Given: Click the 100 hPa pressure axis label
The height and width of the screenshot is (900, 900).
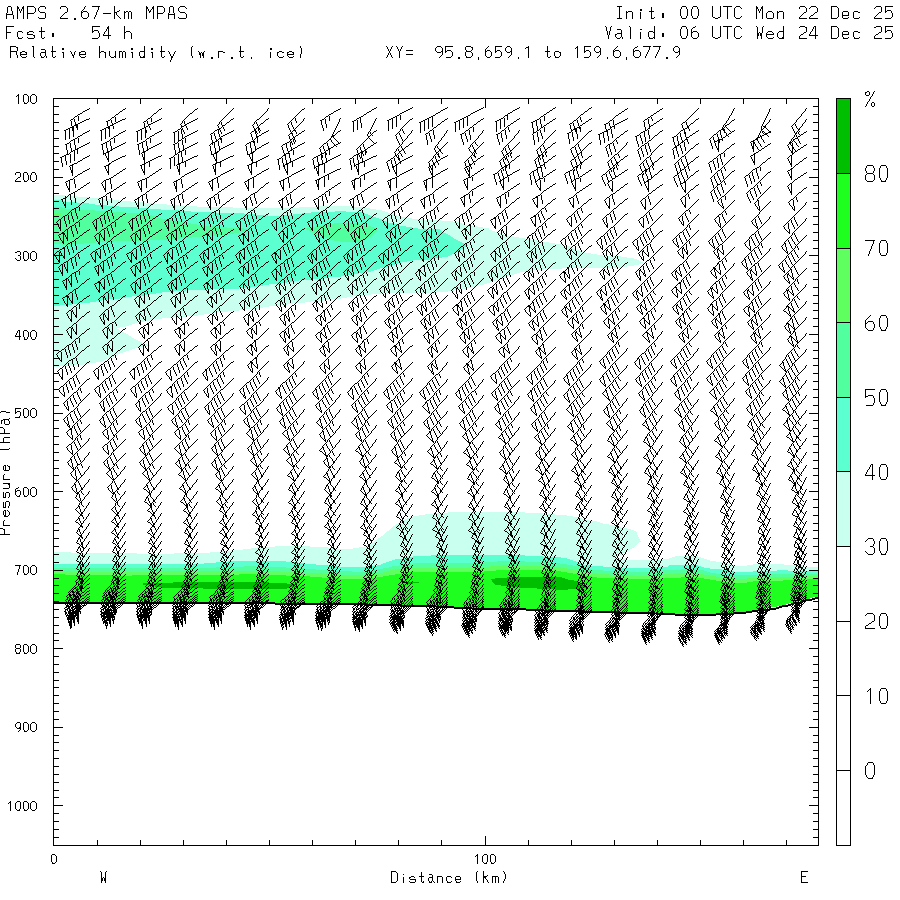Looking at the screenshot, I should (x=26, y=99).
